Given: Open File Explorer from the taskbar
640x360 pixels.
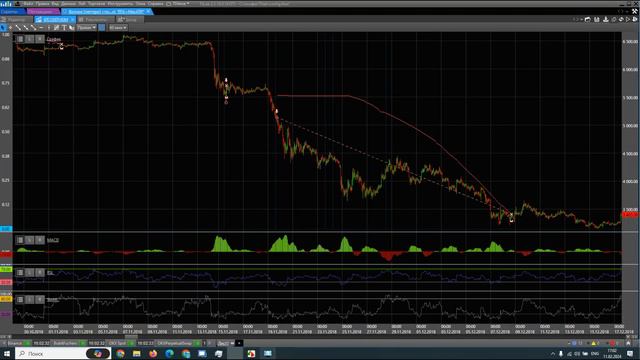Looking at the screenshot, I should click(x=136, y=353).
